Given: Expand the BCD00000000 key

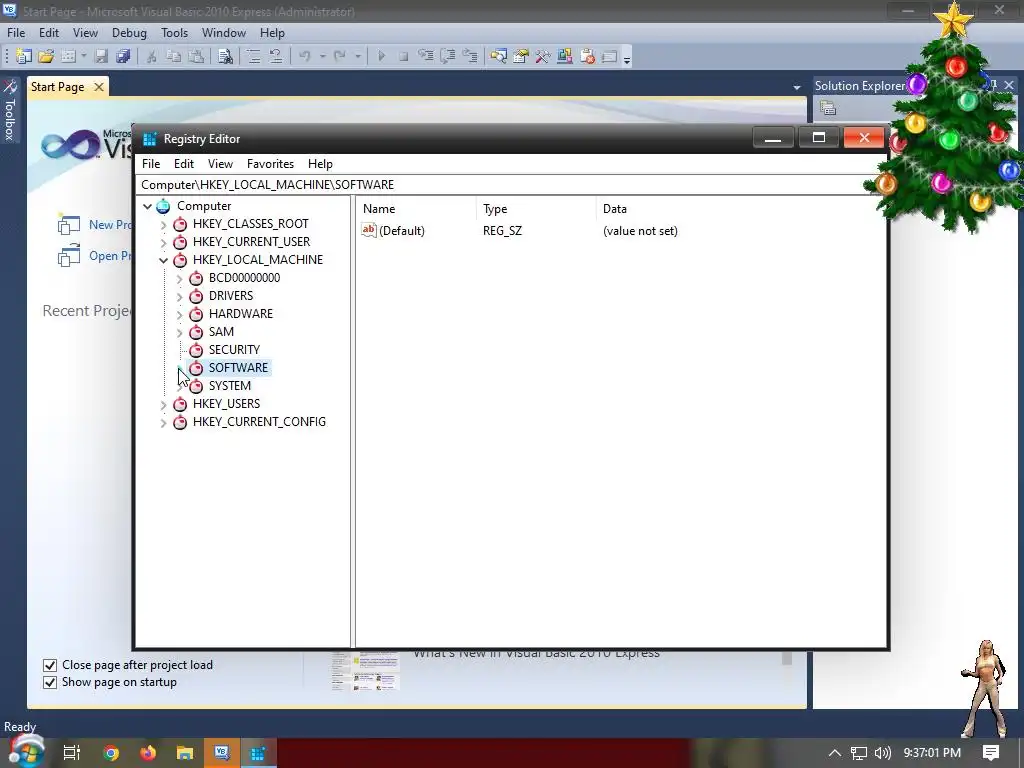Looking at the screenshot, I should click(180, 278).
